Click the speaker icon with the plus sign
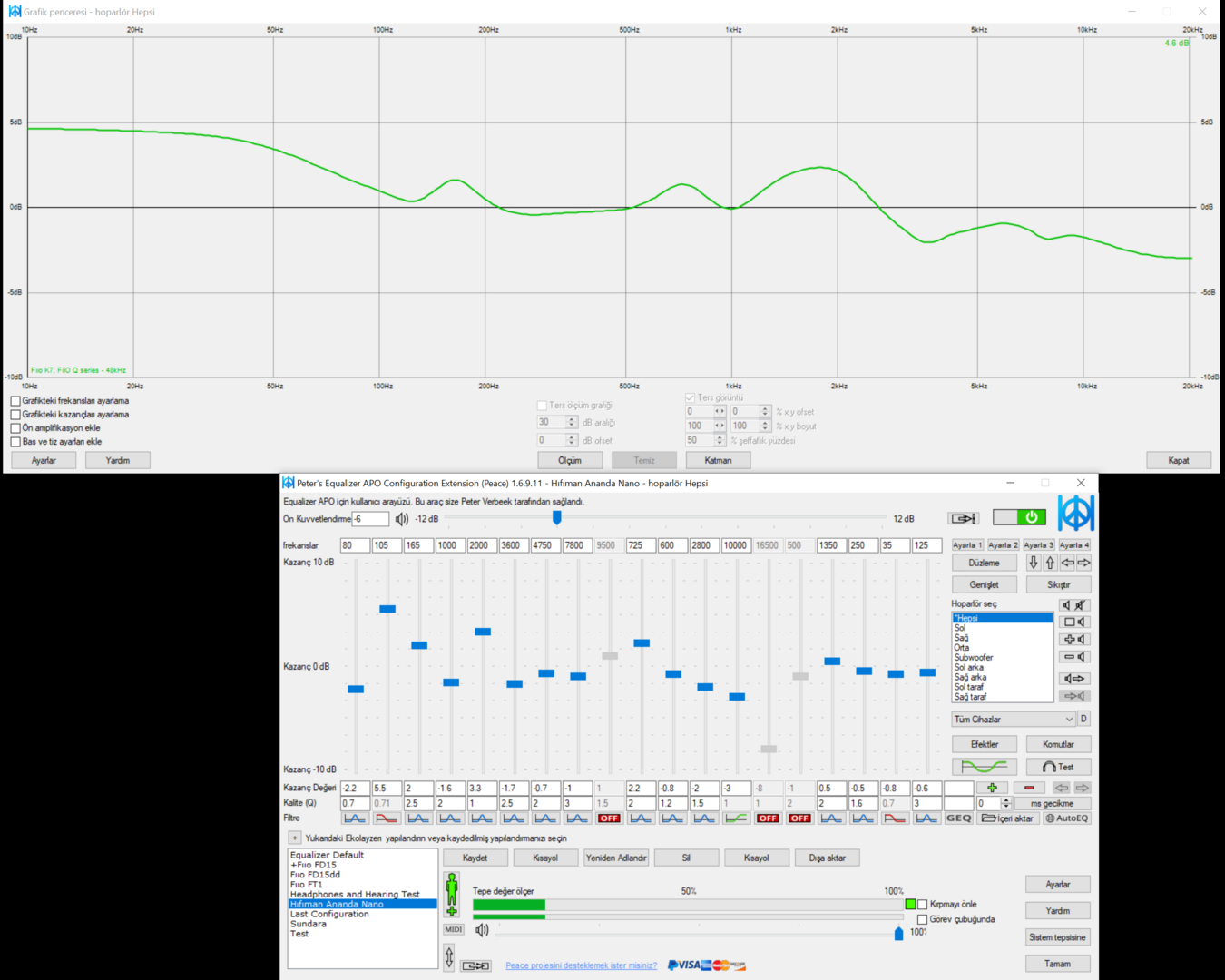This screenshot has width=1225, height=980. (1074, 640)
